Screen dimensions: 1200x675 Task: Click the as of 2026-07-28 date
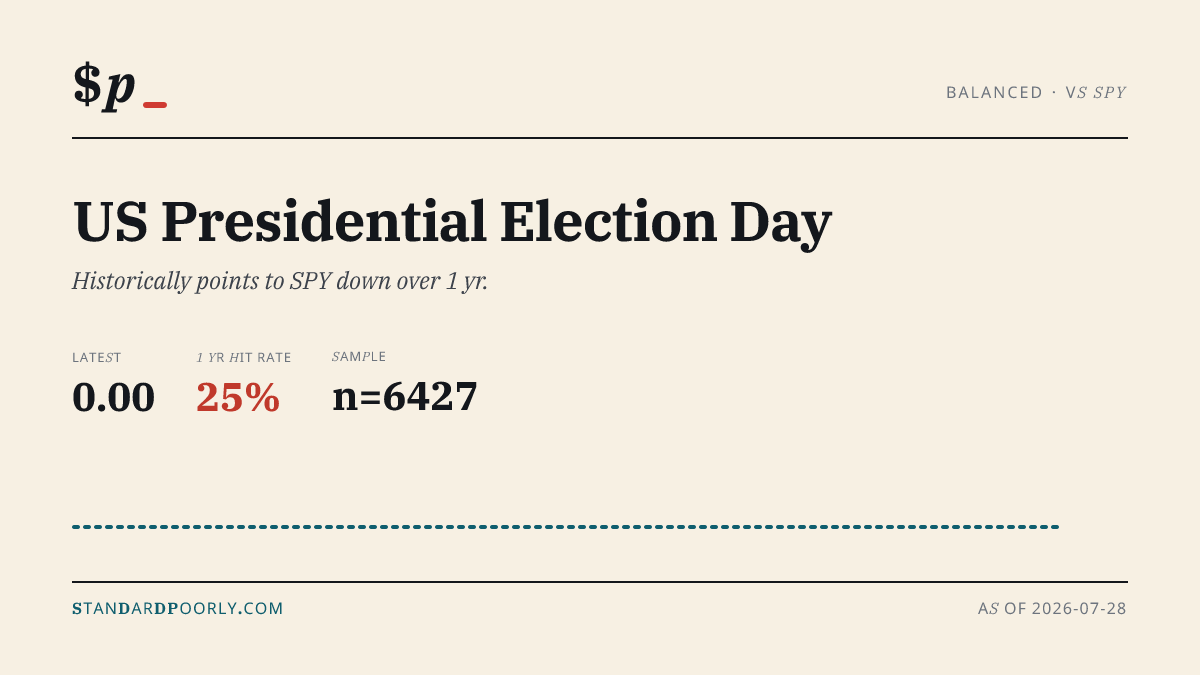(x=1052, y=608)
